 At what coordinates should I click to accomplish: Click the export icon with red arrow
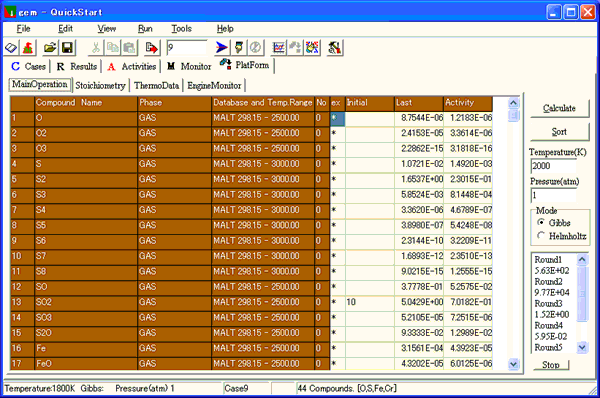tap(152, 48)
